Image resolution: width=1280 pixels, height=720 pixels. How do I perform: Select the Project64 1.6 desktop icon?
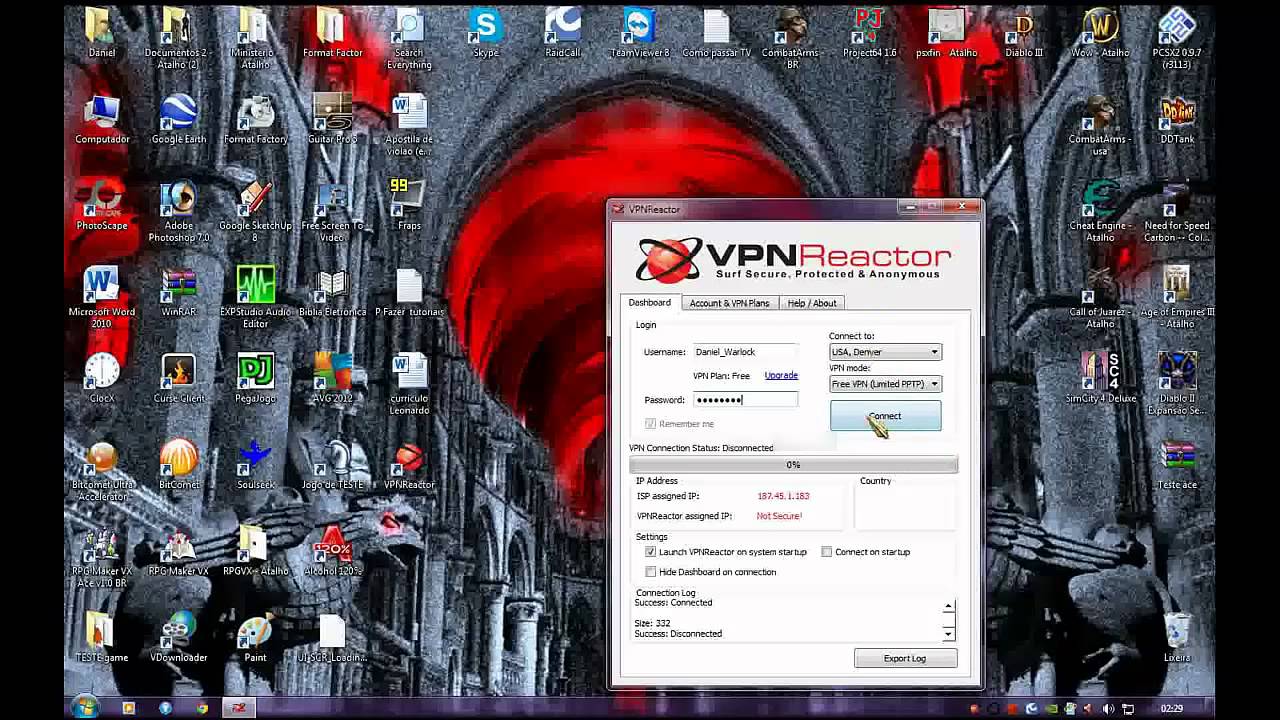[870, 33]
